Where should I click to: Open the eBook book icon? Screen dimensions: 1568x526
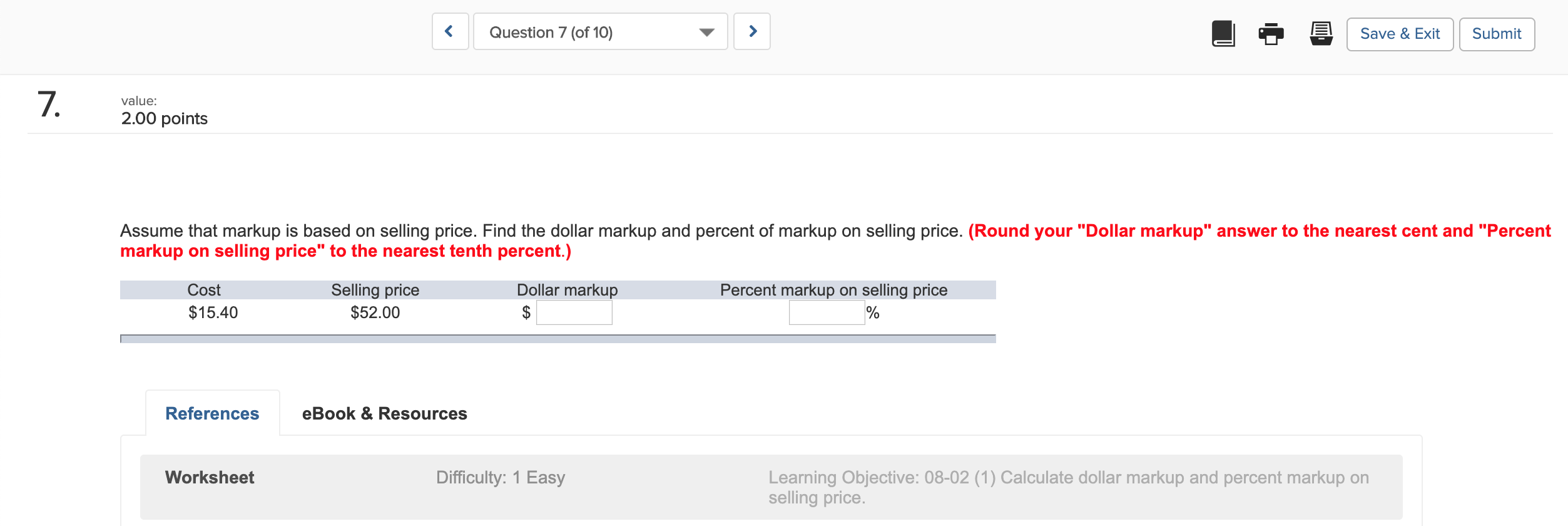1223,33
